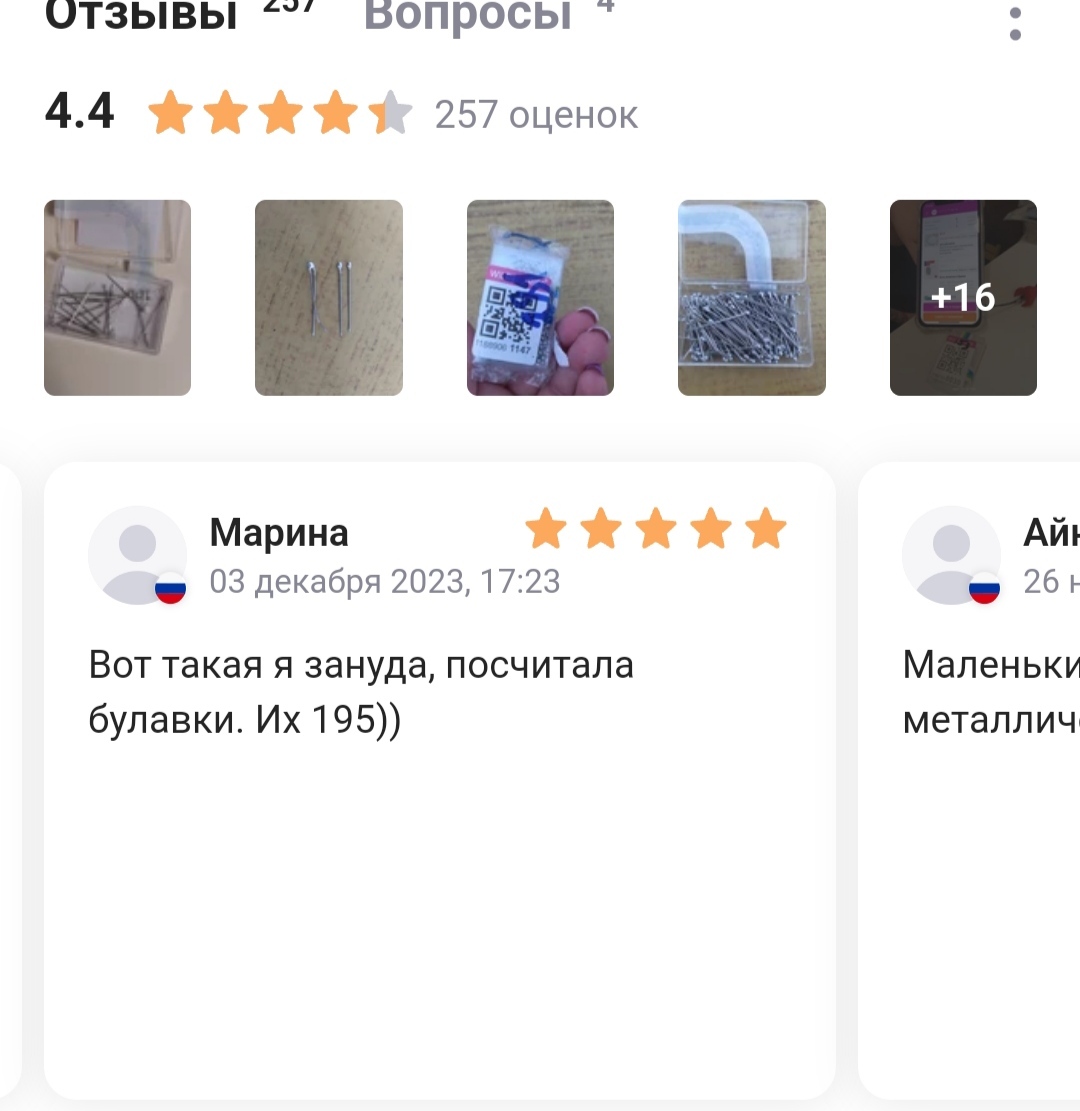Tap reviewer name Марина
Viewport: 1080px width, 1111px height.
click(279, 532)
